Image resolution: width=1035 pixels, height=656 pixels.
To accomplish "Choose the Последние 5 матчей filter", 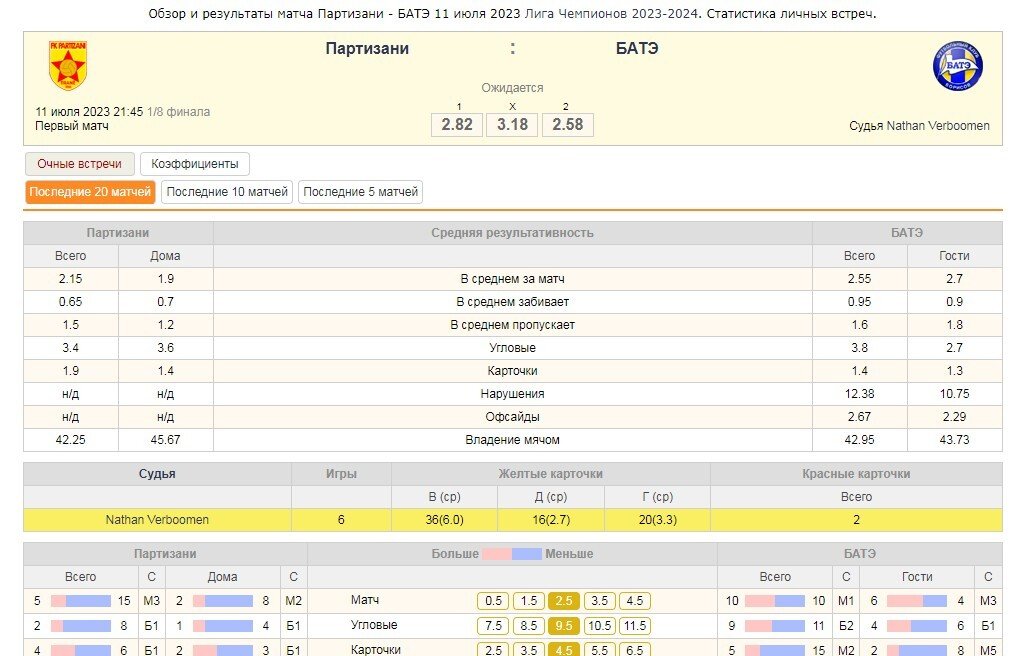I will coord(360,192).
